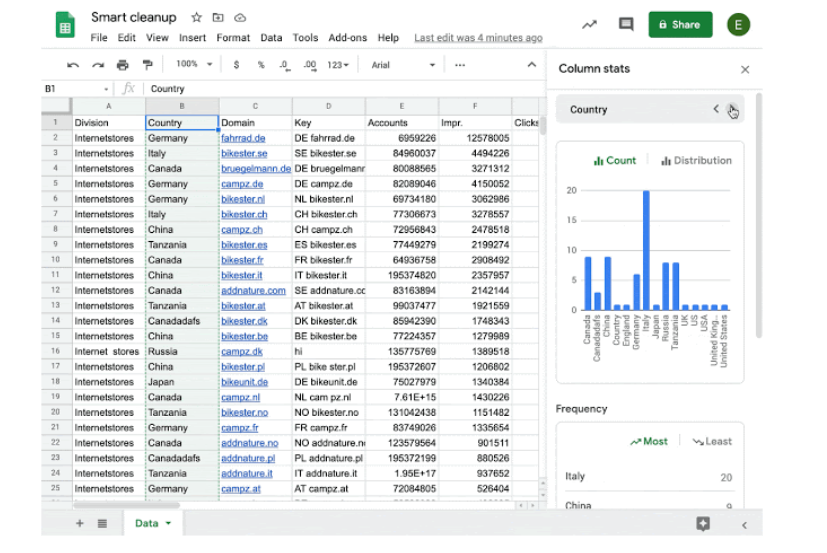Go to previous column in stats
Image resolution: width=827 pixels, height=553 pixels.
click(x=716, y=109)
